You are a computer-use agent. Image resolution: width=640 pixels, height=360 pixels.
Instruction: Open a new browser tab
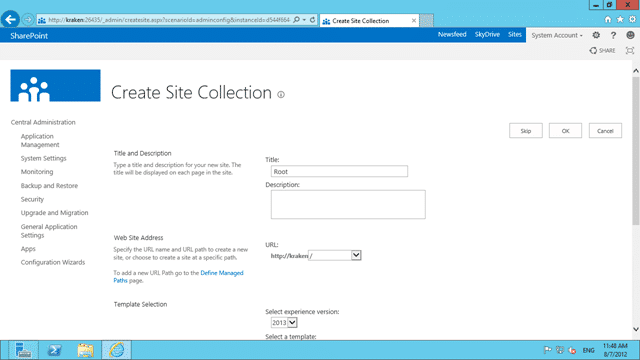point(427,20)
